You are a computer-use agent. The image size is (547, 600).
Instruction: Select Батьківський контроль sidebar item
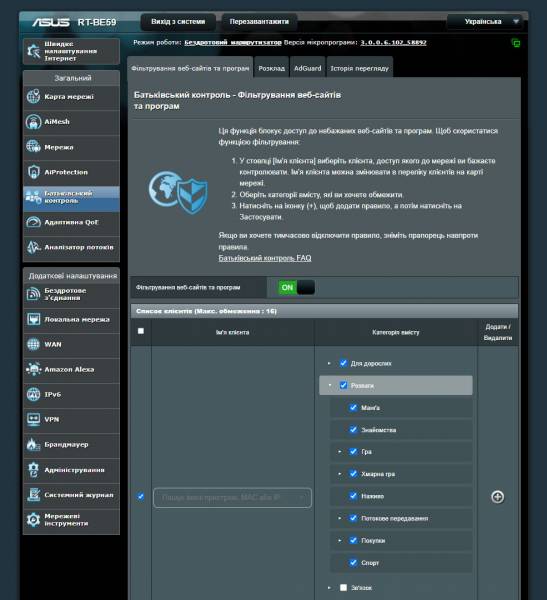click(71, 198)
